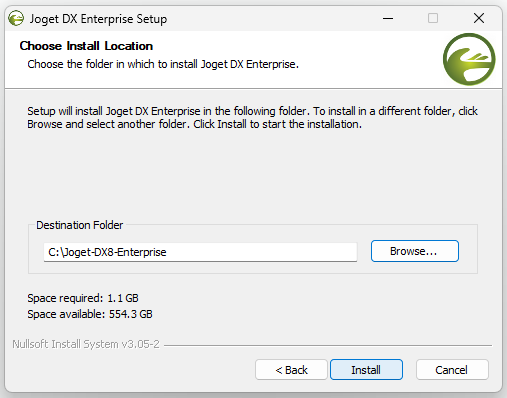
Task: Click the disabled maximize window button
Action: (433, 18)
